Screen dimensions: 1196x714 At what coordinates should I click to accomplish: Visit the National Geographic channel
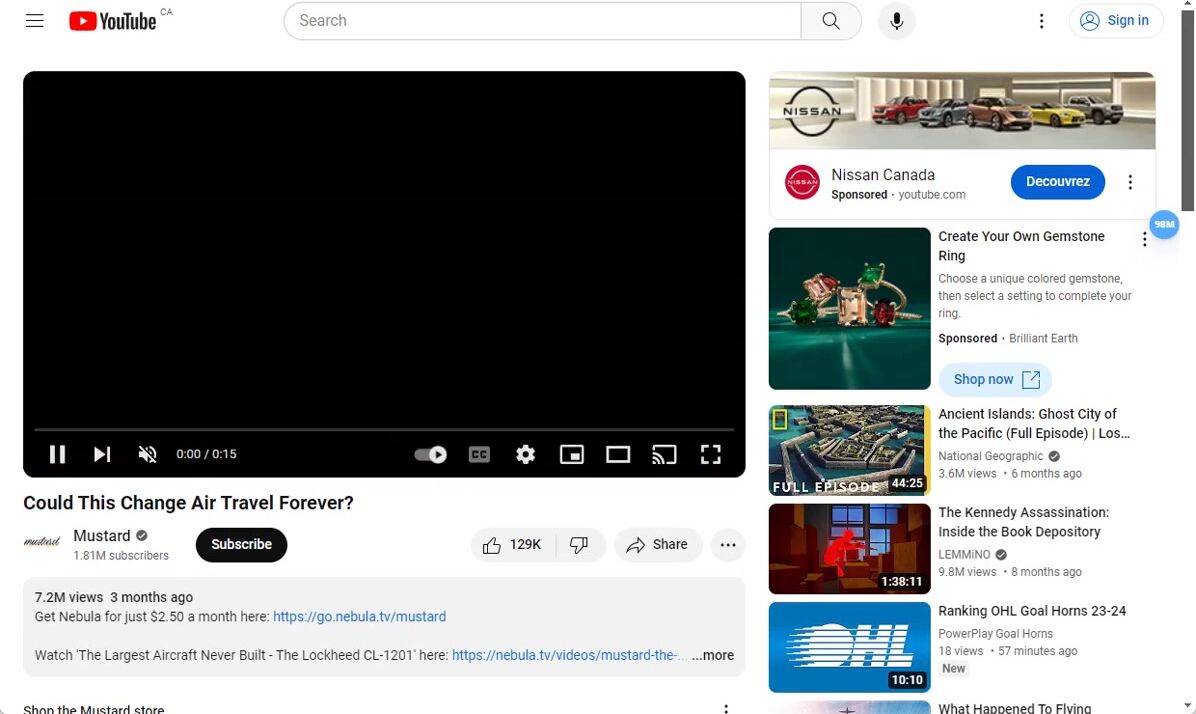(x=990, y=456)
